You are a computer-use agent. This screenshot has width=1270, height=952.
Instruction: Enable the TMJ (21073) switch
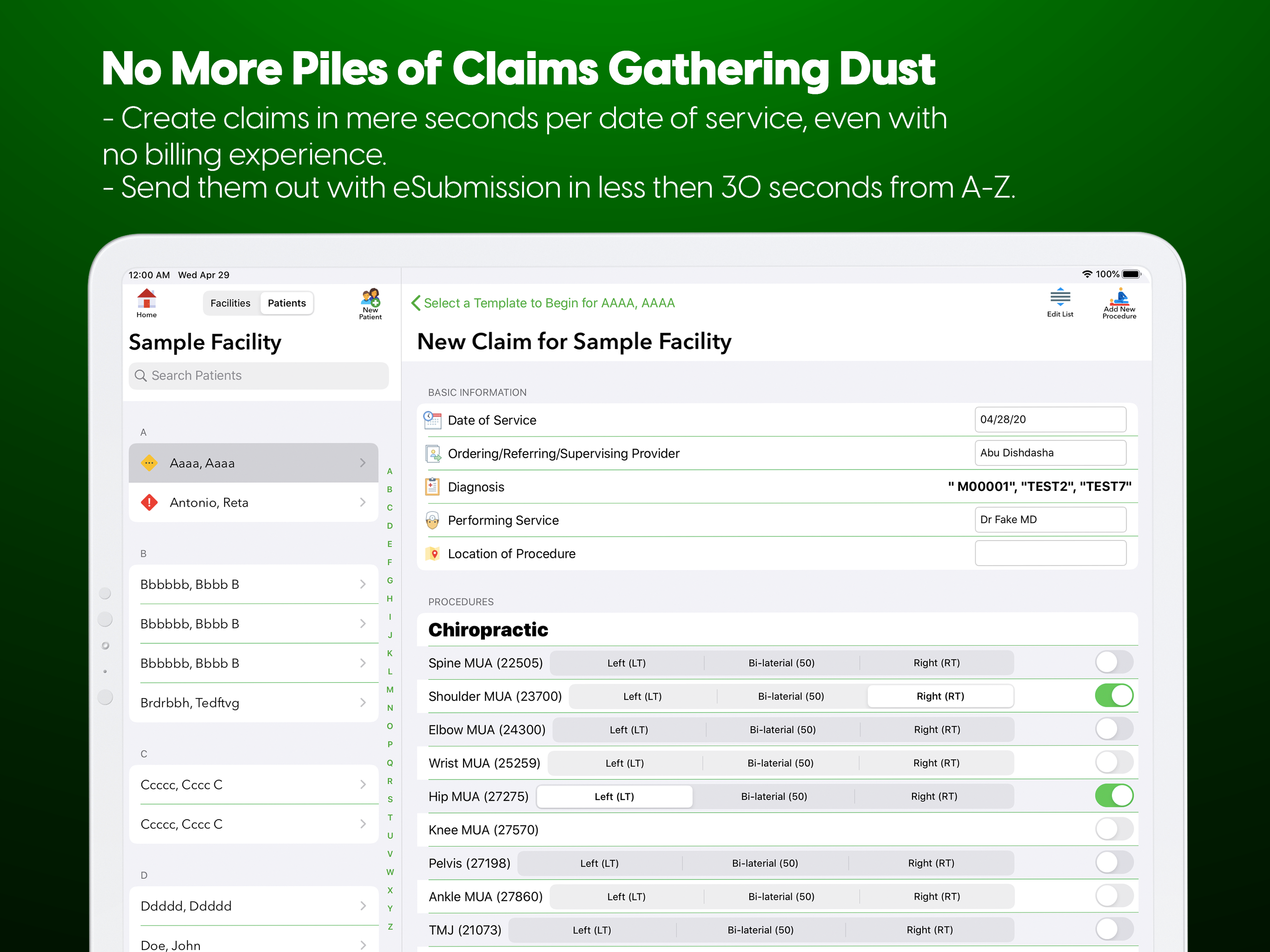1114,929
